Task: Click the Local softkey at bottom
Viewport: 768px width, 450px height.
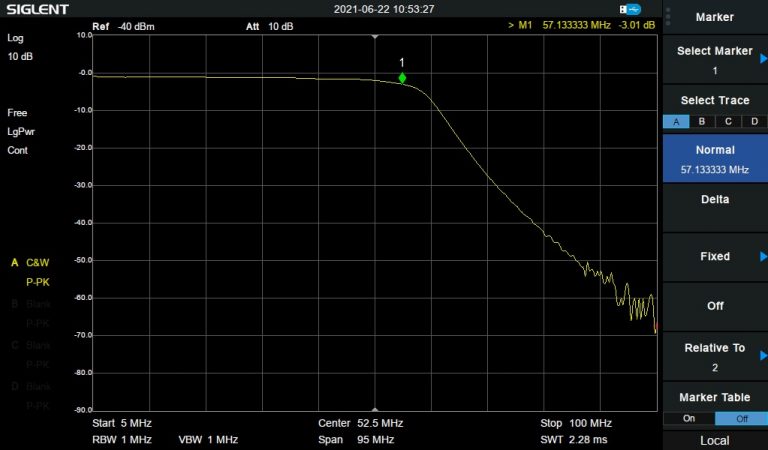Action: pyautogui.click(x=714, y=441)
